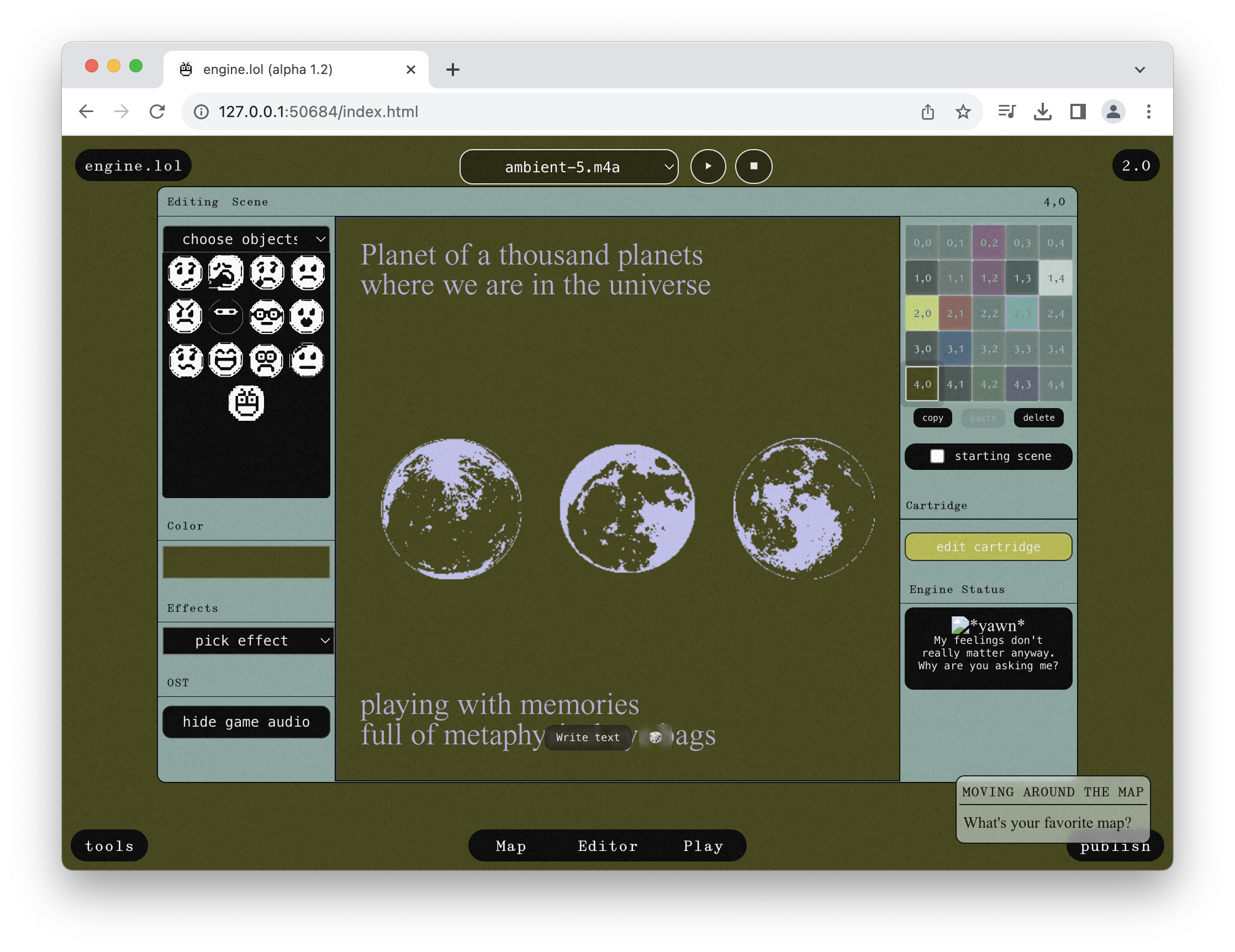Viewport: 1235px width, 952px height.
Task: Click the stop button for audio playback
Action: [753, 166]
